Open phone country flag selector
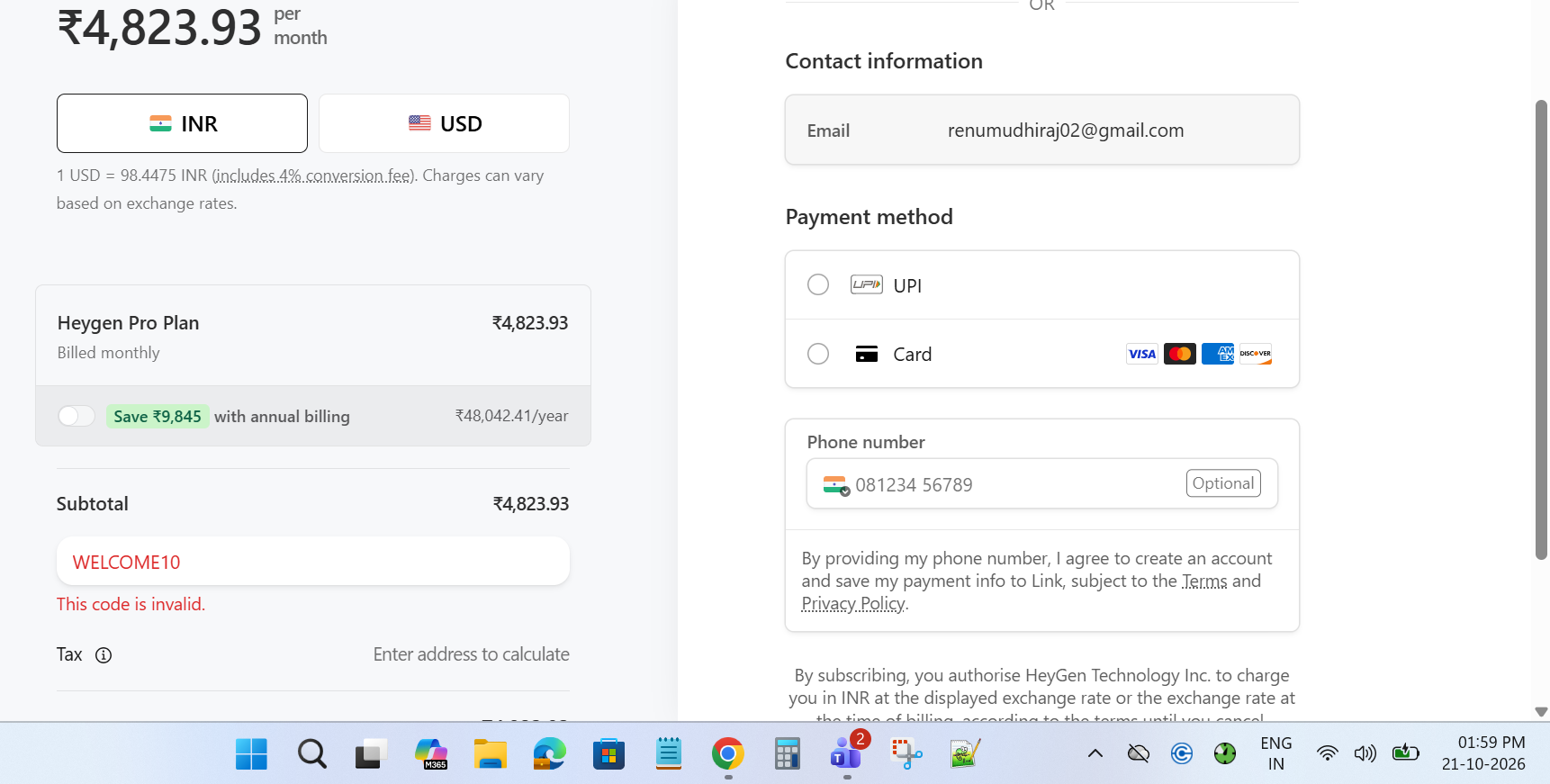This screenshot has height=784, width=1550. point(836,485)
